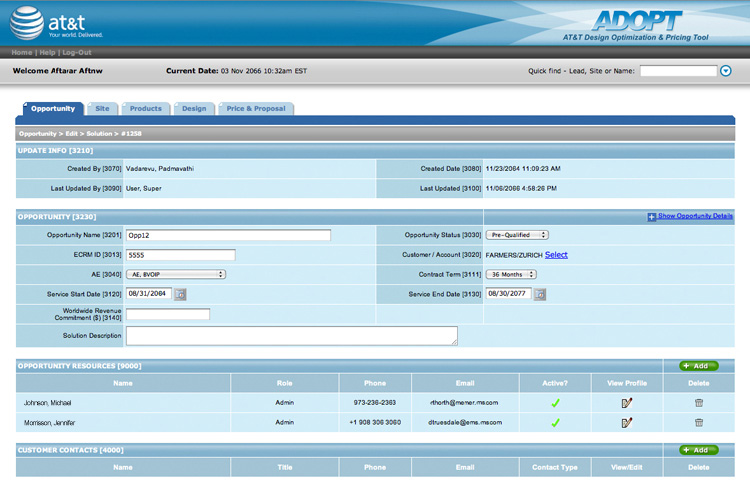The image size is (750, 485).
Task: Go to Price & Proposal tab
Action: (x=256, y=109)
